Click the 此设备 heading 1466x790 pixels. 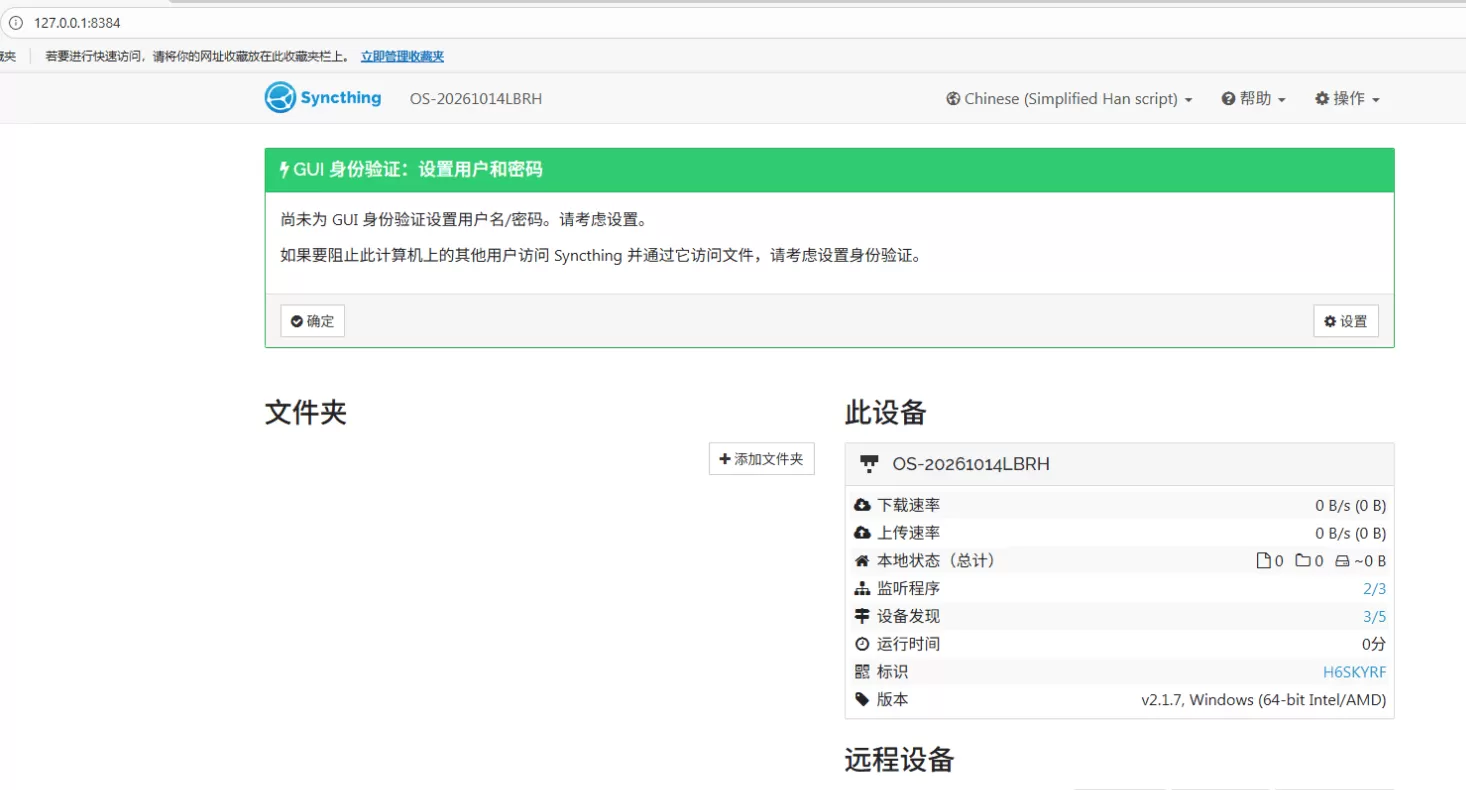(x=886, y=413)
